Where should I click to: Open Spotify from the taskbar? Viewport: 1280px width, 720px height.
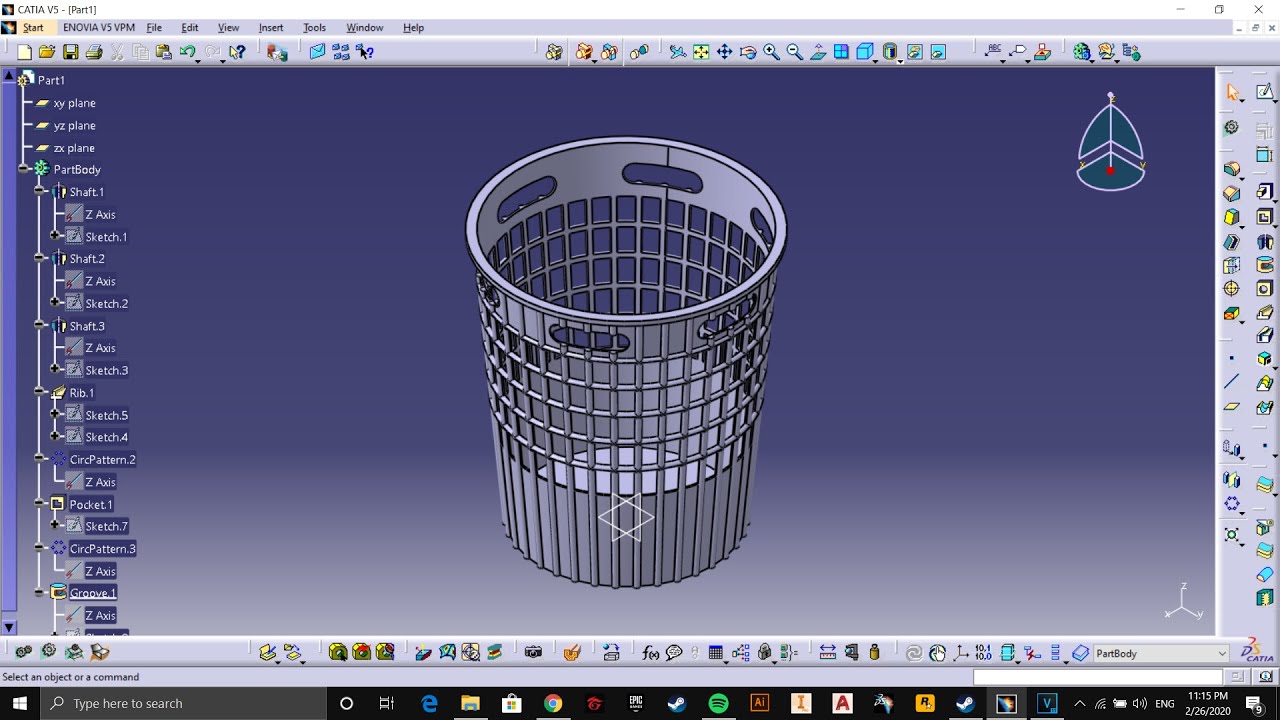718,703
